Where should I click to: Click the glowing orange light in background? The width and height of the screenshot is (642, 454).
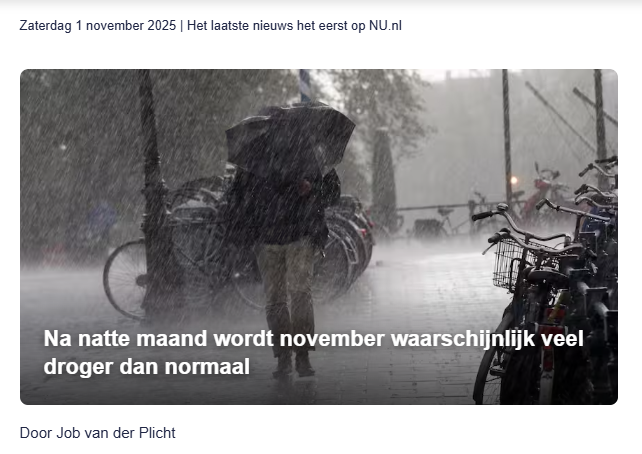tap(514, 180)
